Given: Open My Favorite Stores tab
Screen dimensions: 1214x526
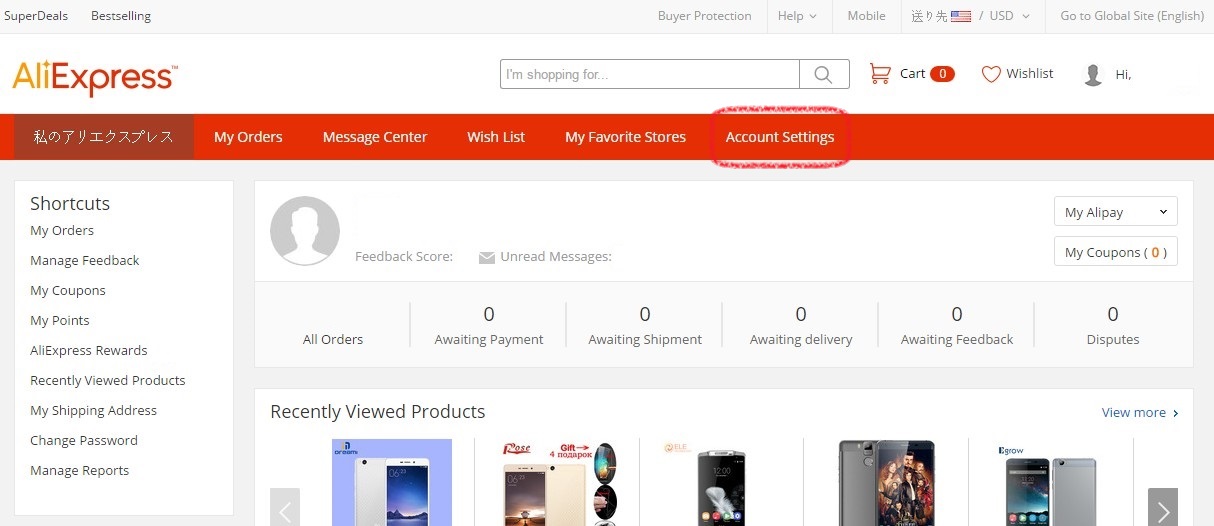Looking at the screenshot, I should point(626,137).
